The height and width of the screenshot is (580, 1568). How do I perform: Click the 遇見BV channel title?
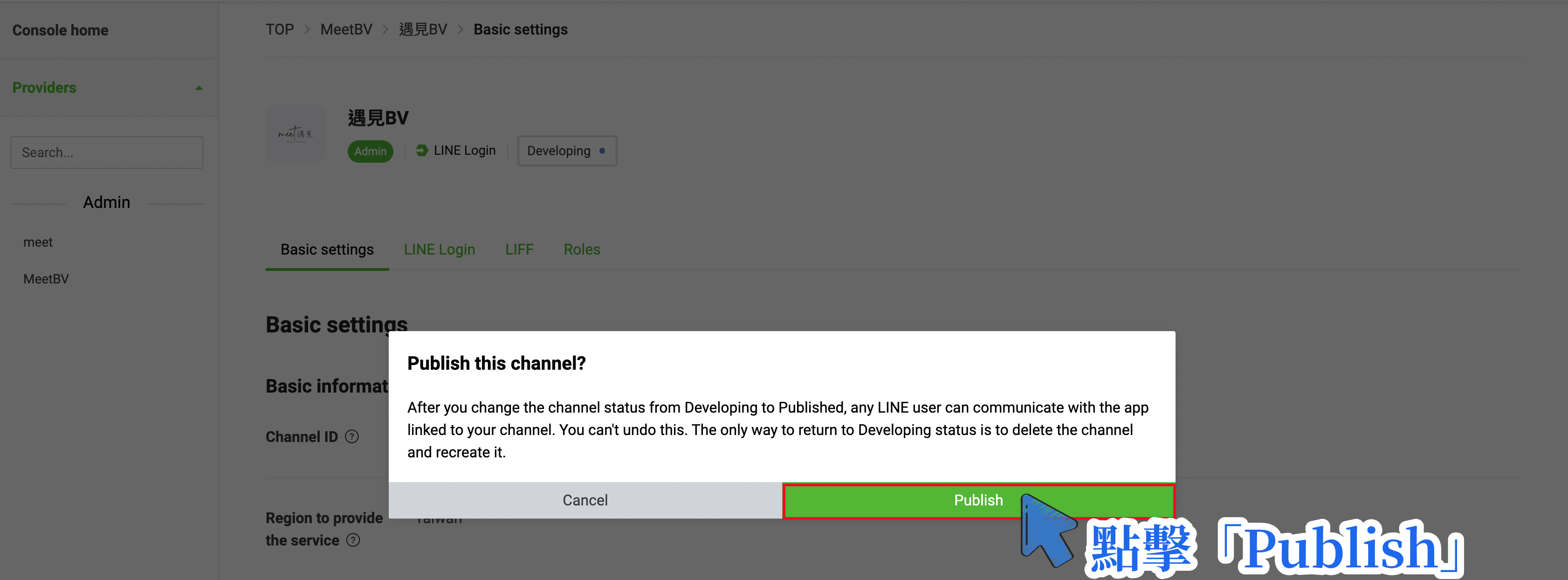(x=378, y=118)
